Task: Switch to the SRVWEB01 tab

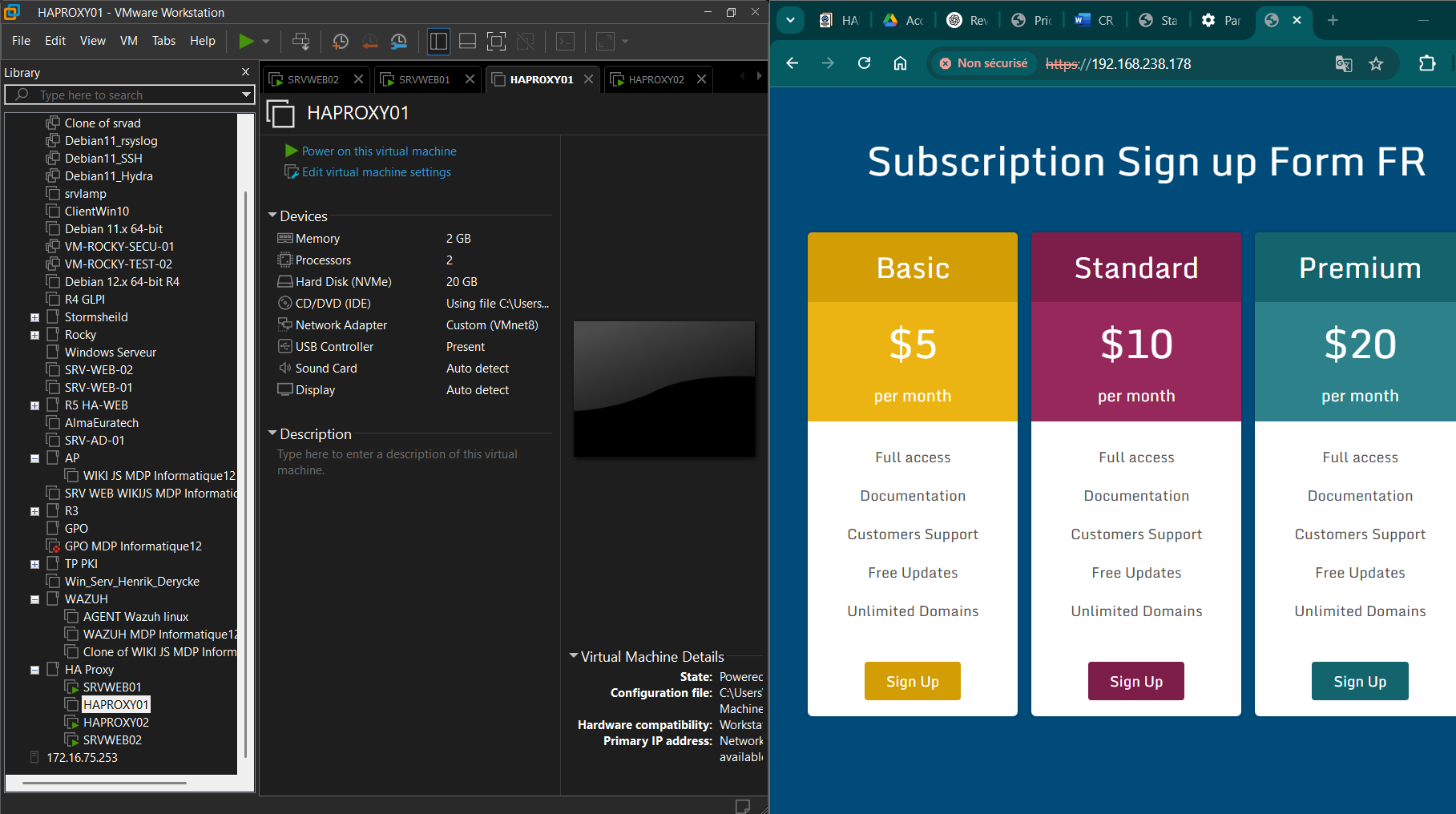Action: [425, 79]
